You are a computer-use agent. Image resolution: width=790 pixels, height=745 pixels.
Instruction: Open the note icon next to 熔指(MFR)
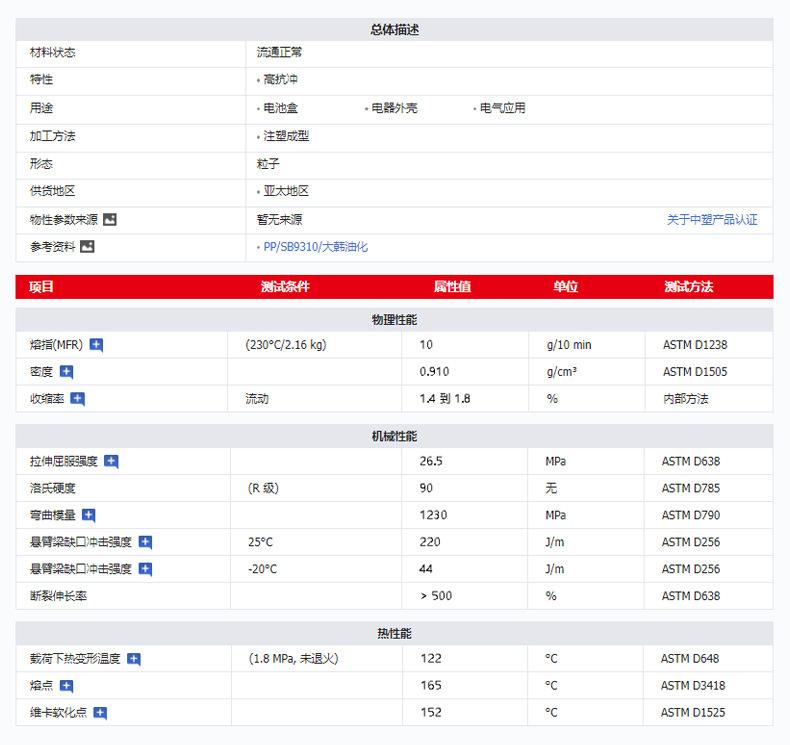coord(96,345)
